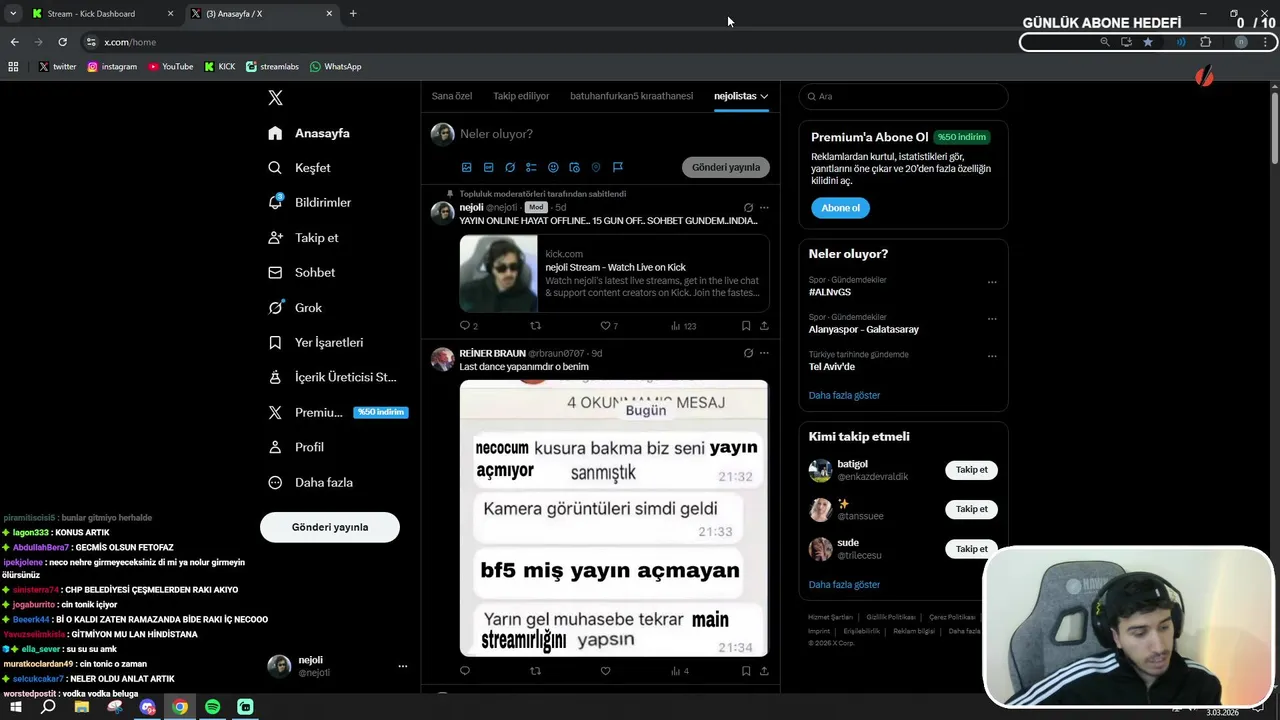Open the WhatsApp bookmark

click(x=335, y=67)
